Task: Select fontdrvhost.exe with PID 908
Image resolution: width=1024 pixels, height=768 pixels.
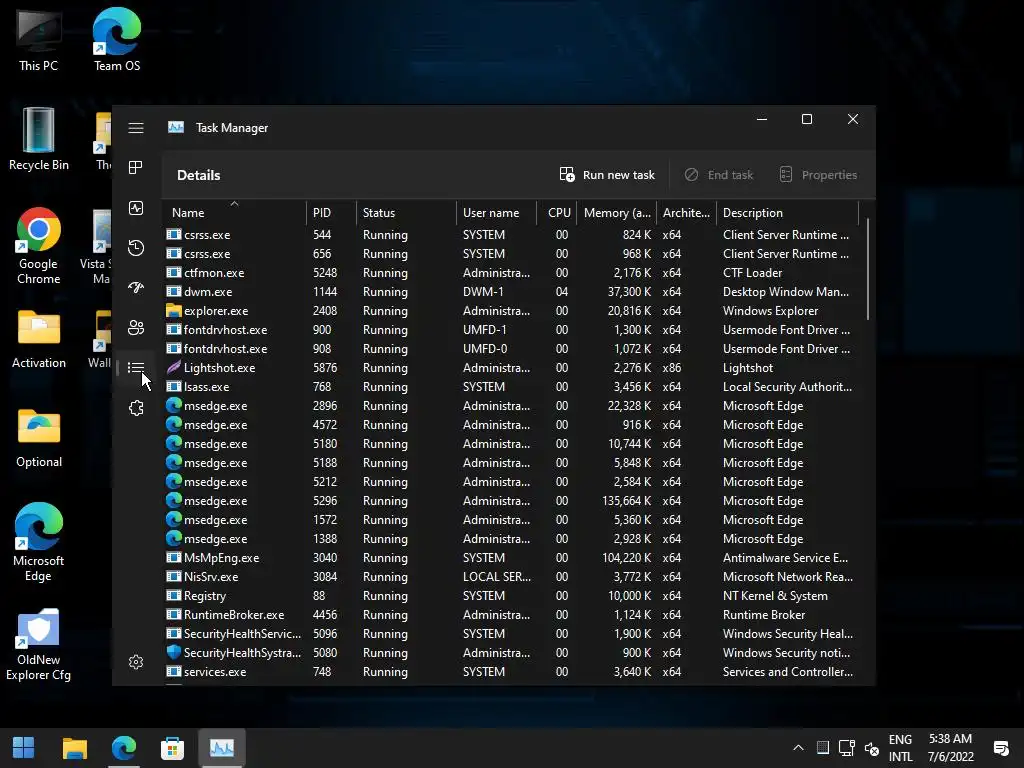Action: point(513,349)
